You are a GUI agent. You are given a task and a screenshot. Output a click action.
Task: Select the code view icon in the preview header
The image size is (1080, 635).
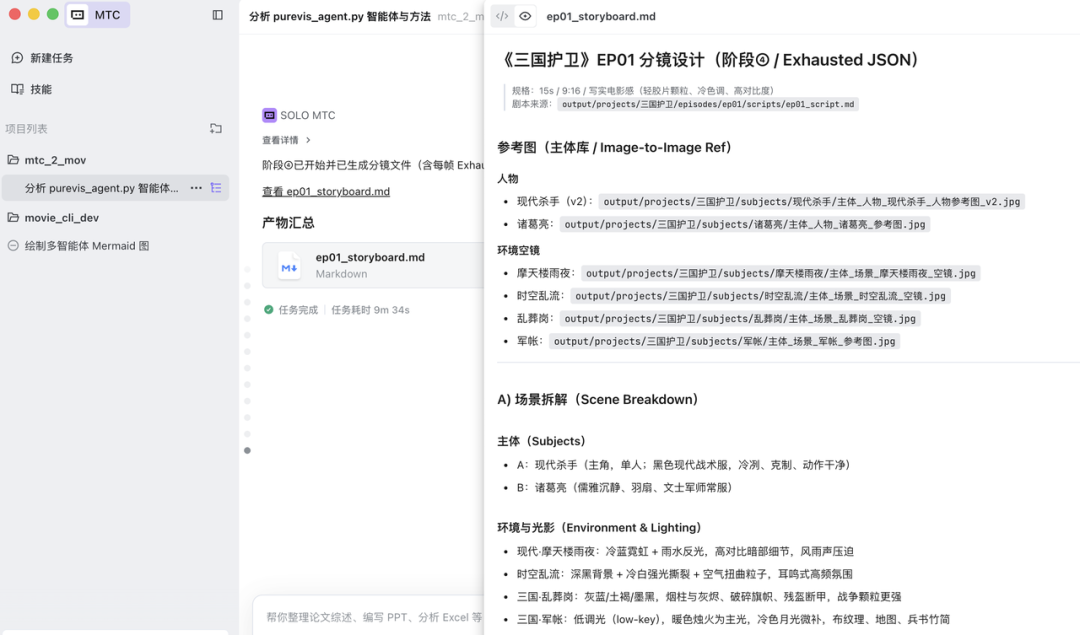point(501,16)
